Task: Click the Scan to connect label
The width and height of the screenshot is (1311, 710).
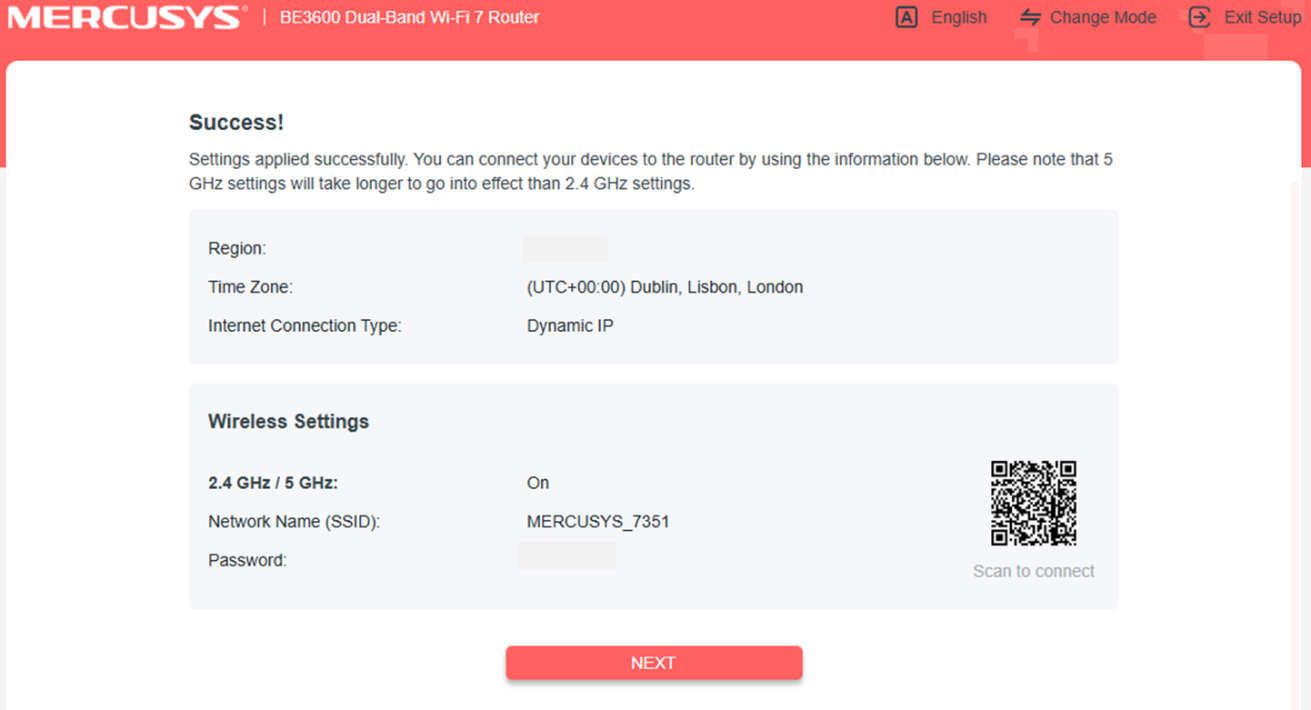Action: tap(1034, 571)
